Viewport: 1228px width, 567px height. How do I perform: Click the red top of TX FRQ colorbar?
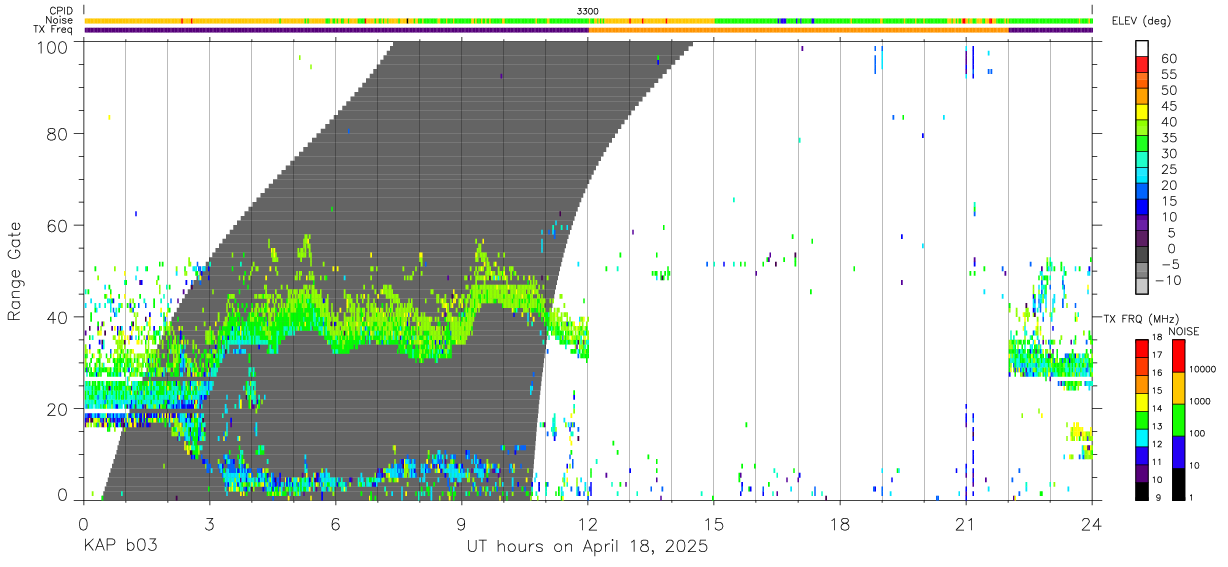coord(1142,348)
